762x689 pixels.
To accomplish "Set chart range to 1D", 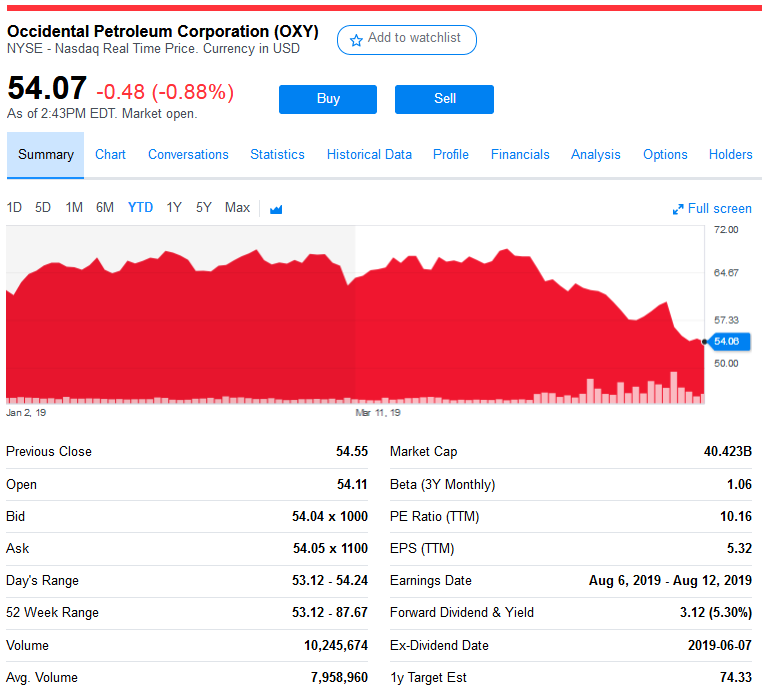I will pyautogui.click(x=14, y=208).
